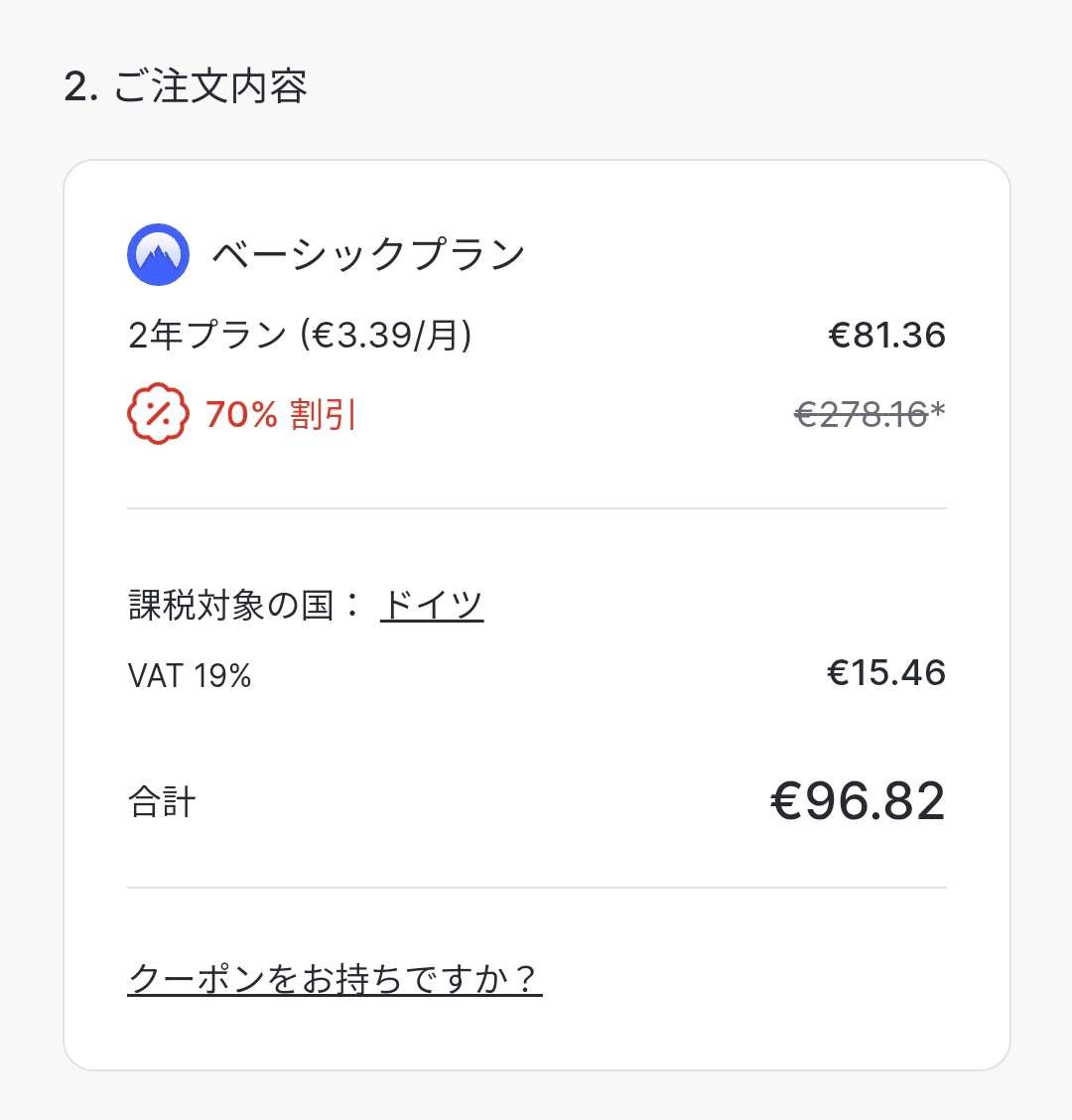This screenshot has width=1072, height=1120.
Task: Click the VAT 19% label
Action: point(190,675)
